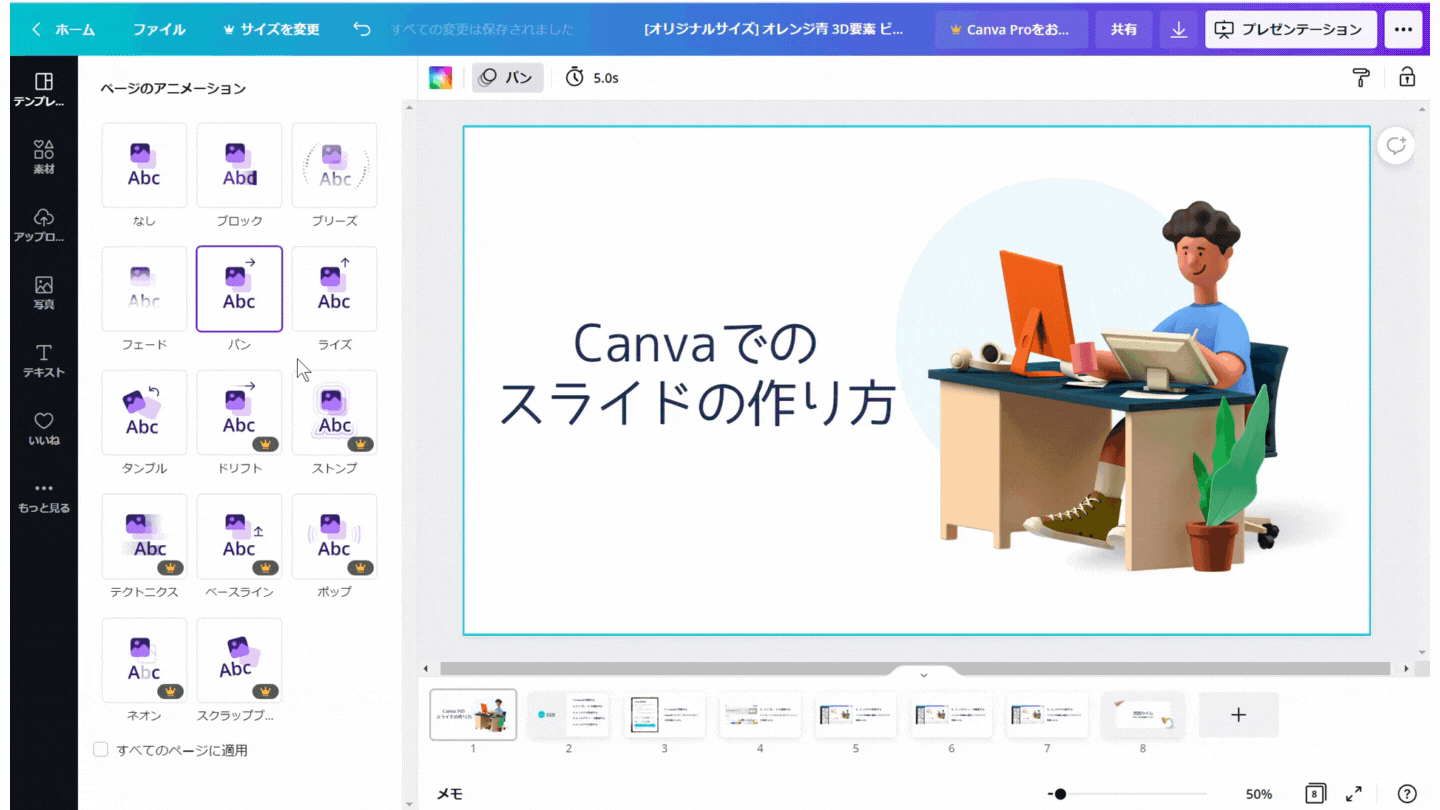Toggle the page lock icon

1406,77
